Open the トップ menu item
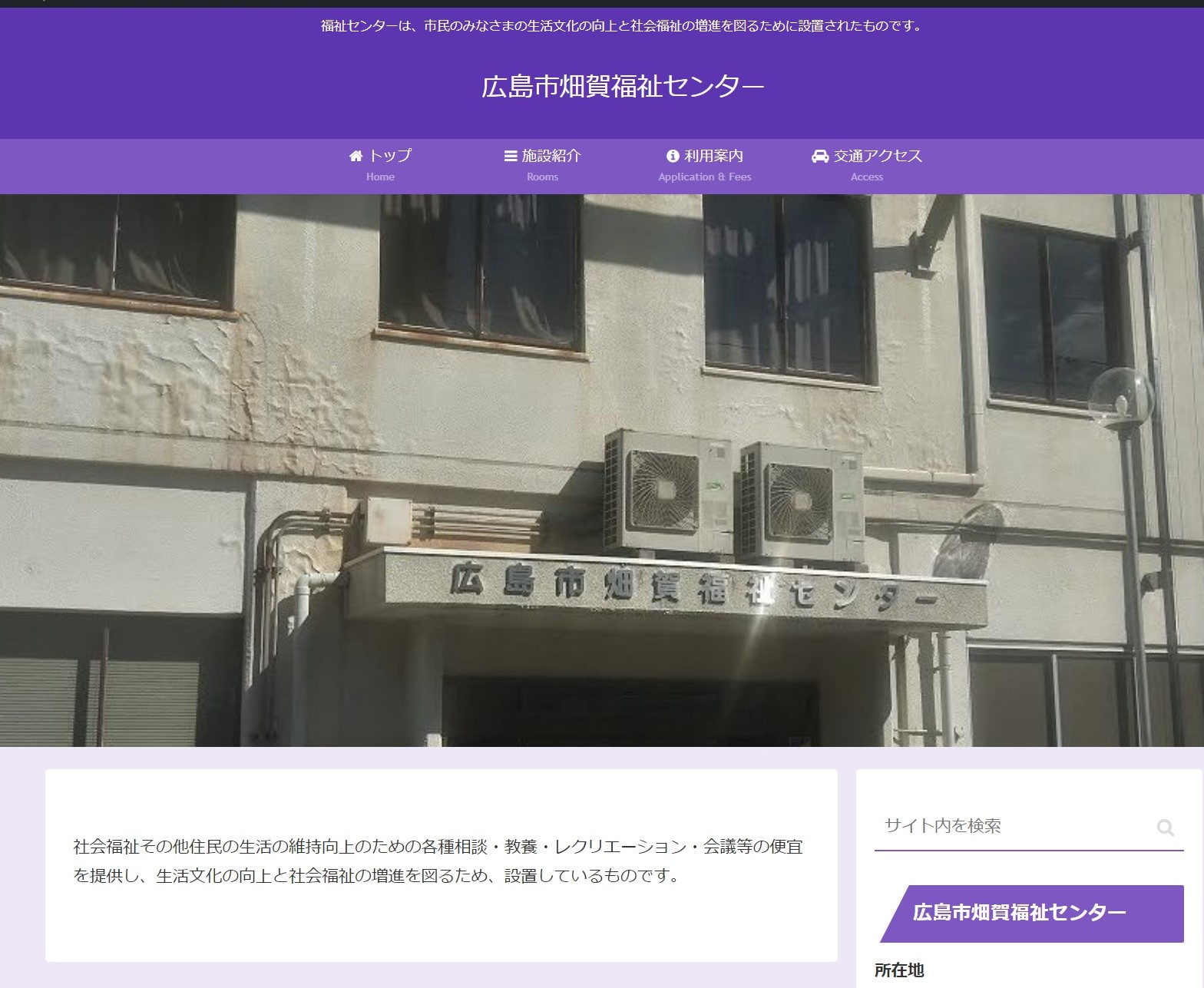 pos(390,156)
